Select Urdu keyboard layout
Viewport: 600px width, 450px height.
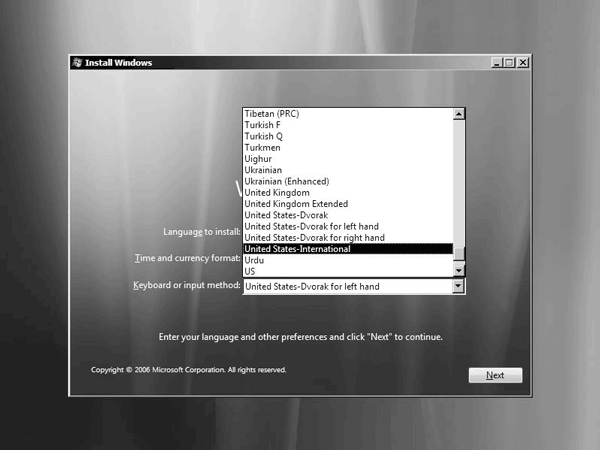click(x=348, y=260)
